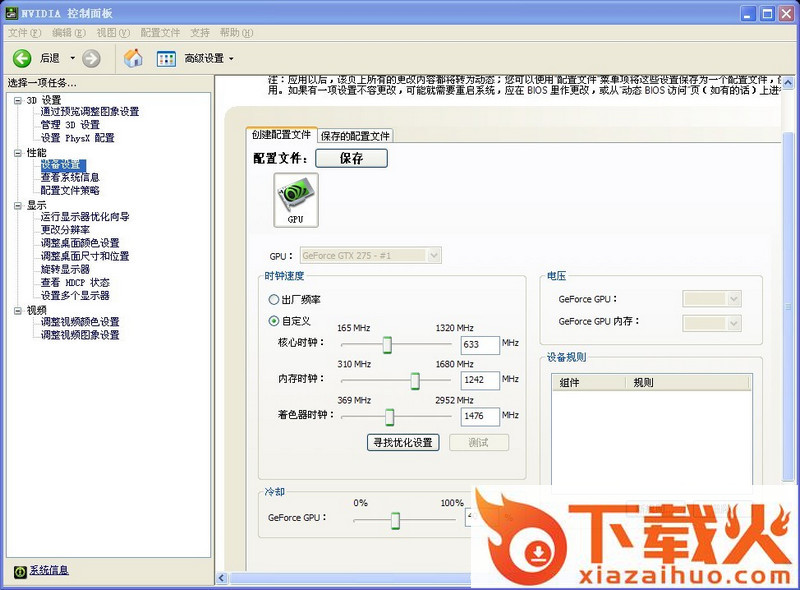Image resolution: width=800 pixels, height=590 pixels.
Task: Collapse the 3D 设置 tree node
Action: [x=18, y=101]
